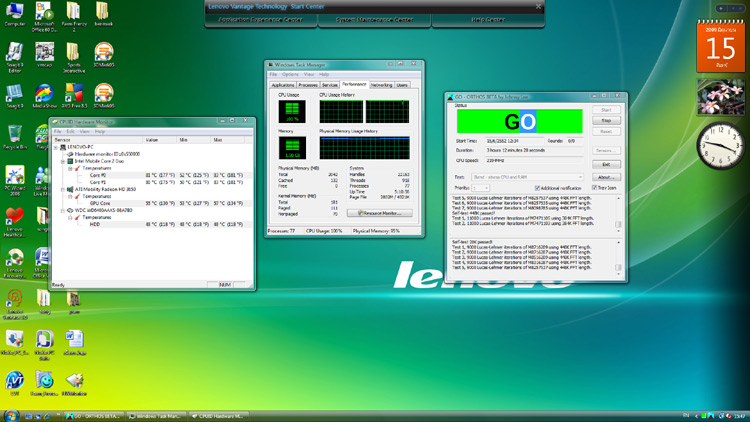Switch to CPUID Hardware Monitor taskbar button
The width and height of the screenshot is (750, 422).
218,416
